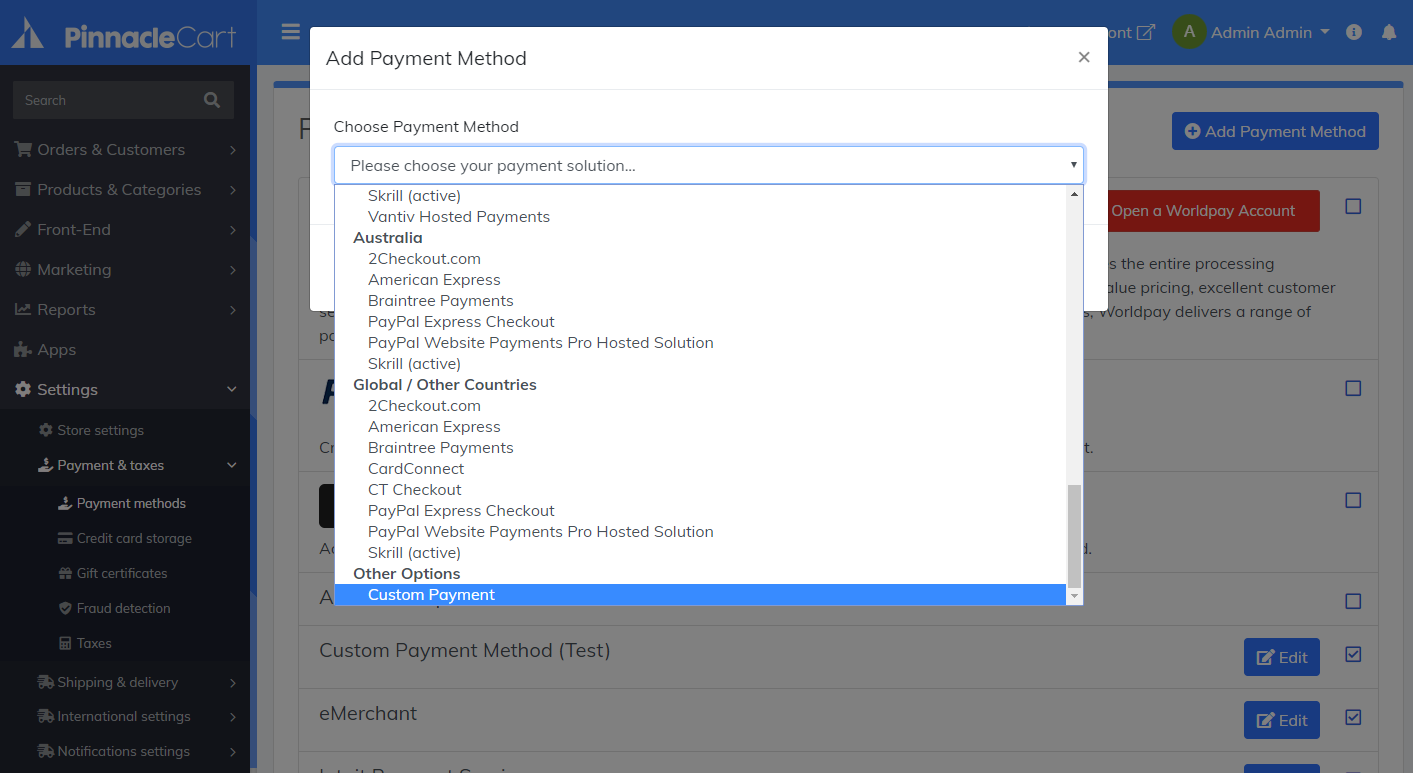Click the hamburger menu icon in the header
Screen dimensions: 1413x773
pyautogui.click(x=290, y=32)
